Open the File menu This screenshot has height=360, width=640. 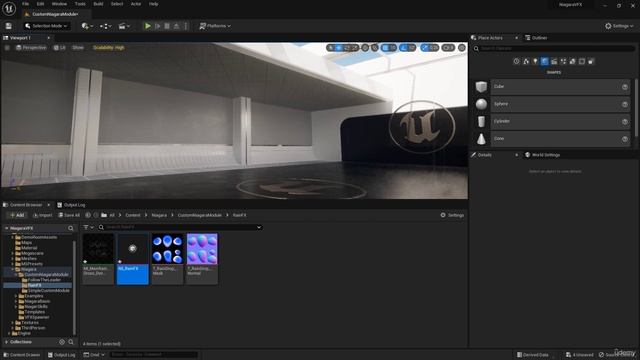[25, 4]
